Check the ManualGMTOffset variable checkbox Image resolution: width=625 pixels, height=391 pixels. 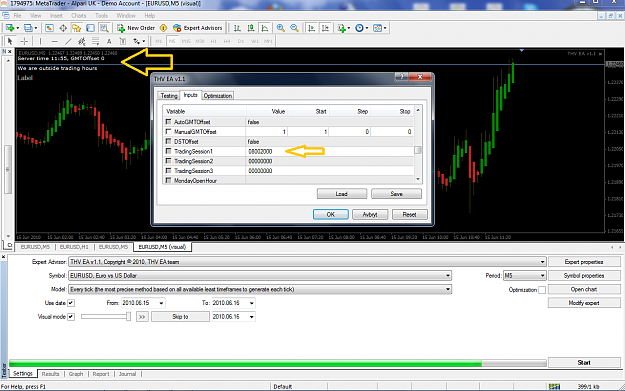(168, 132)
